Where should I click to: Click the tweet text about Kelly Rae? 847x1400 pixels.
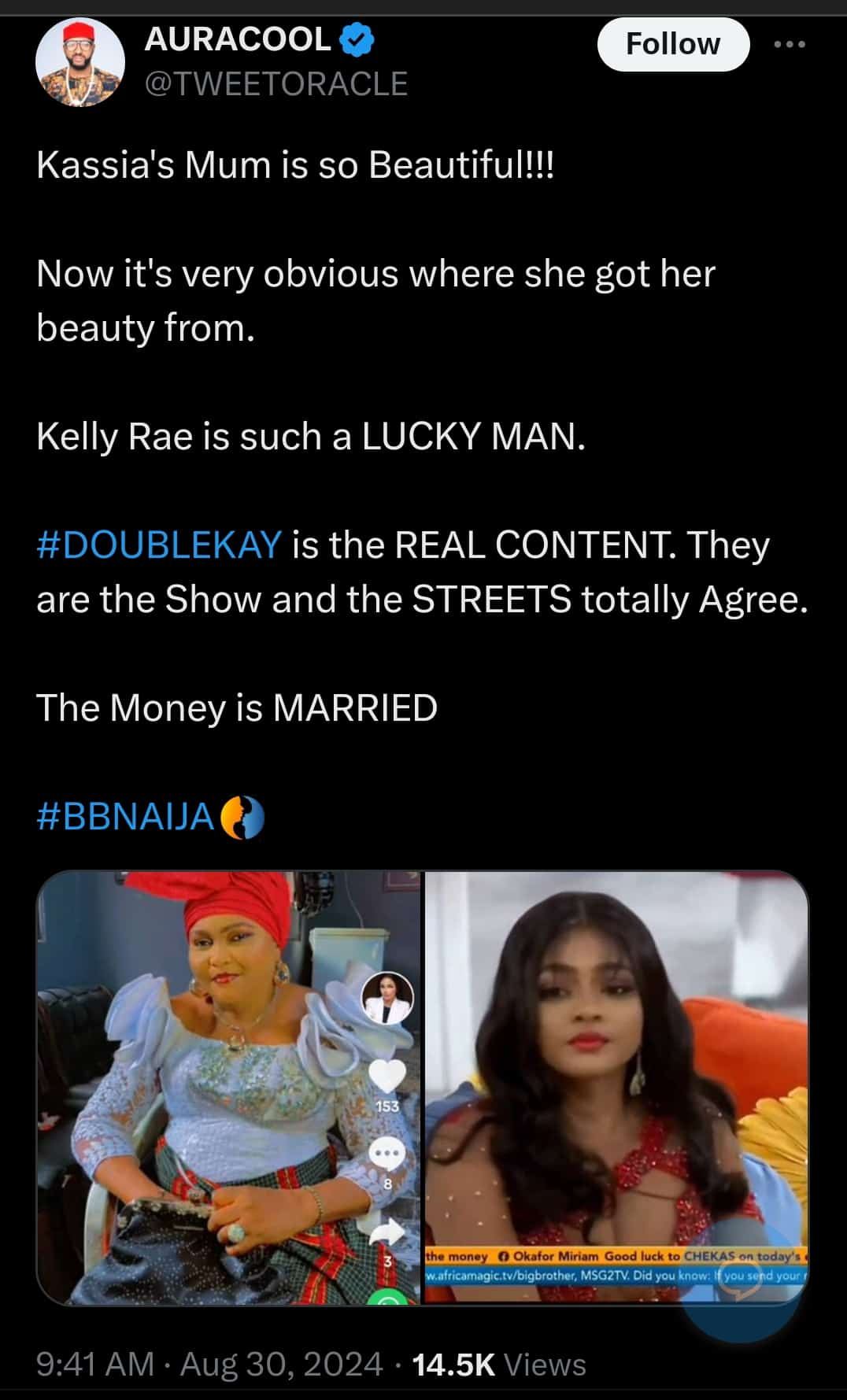(x=311, y=436)
